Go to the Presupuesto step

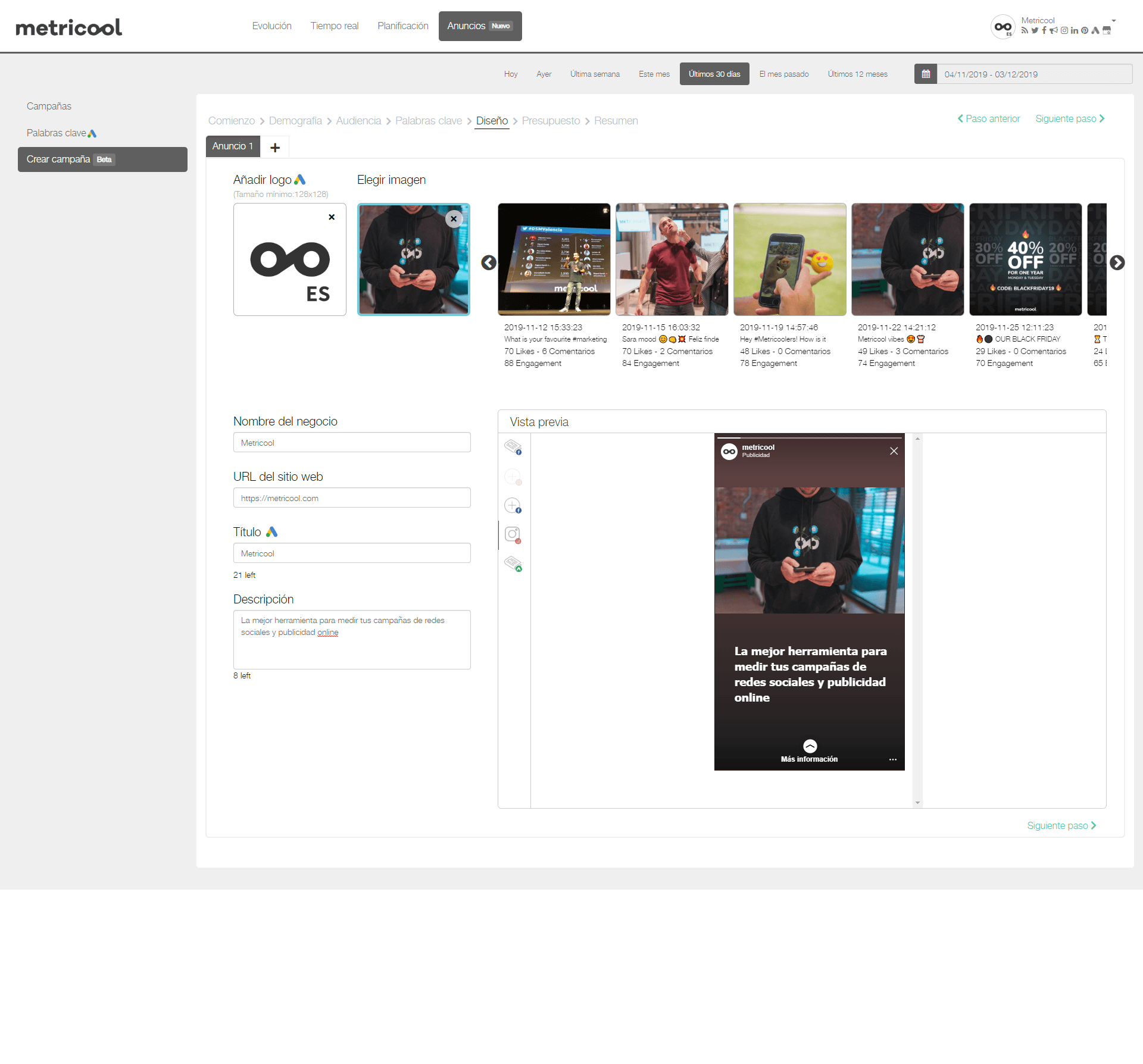(x=551, y=121)
